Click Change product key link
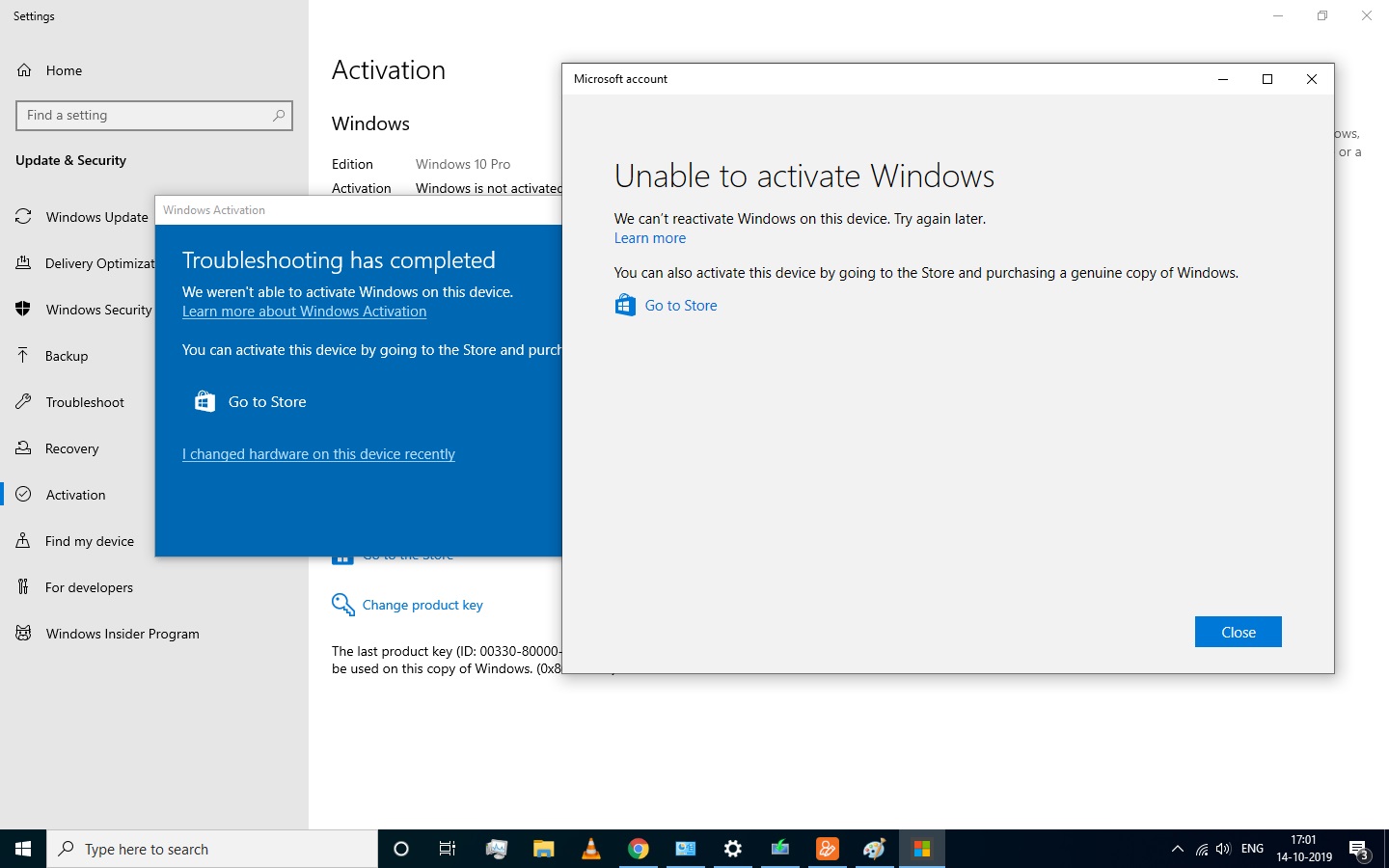Viewport: 1389px width, 868px height. [422, 605]
